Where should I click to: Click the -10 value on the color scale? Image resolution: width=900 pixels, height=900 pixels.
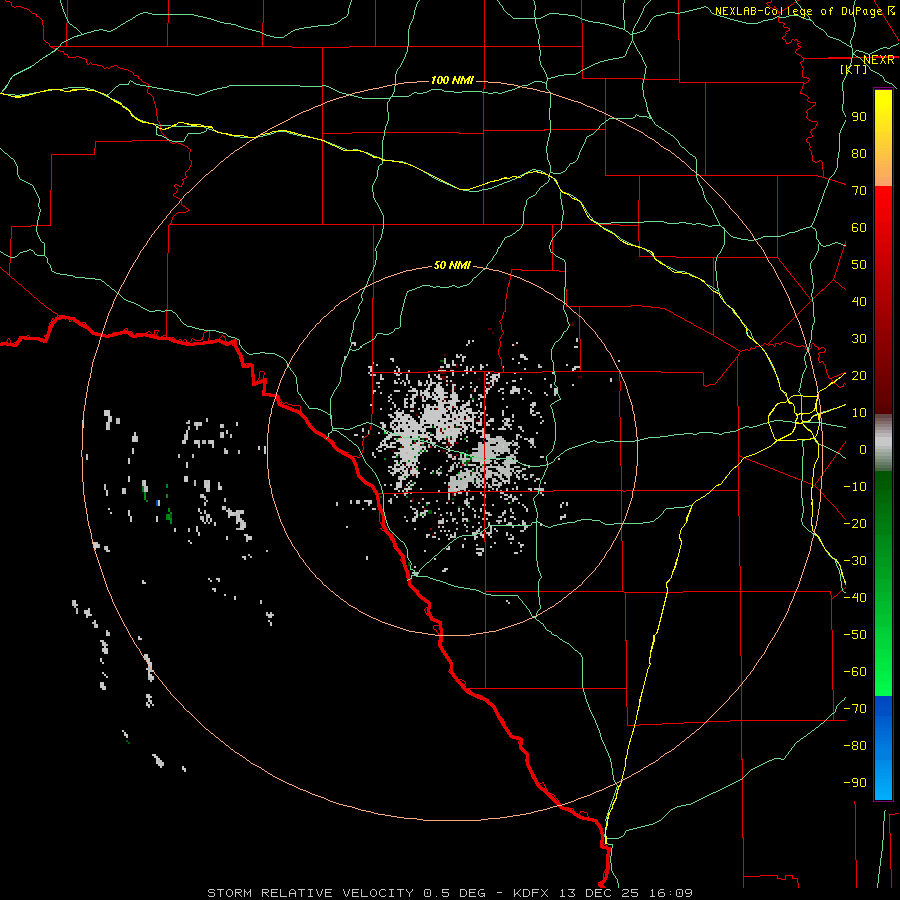(855, 487)
